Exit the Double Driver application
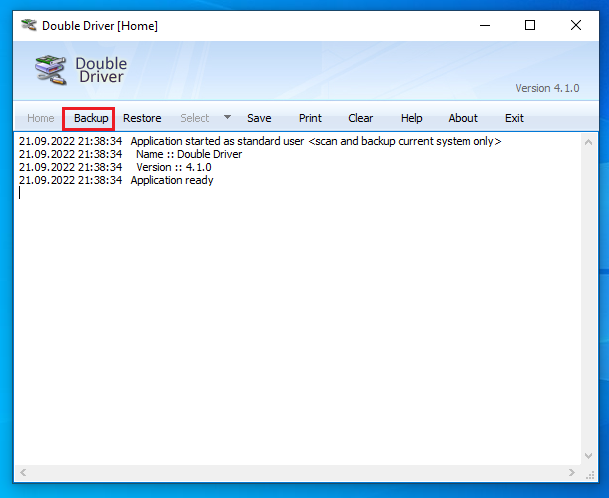This screenshot has height=498, width=609. pos(514,118)
